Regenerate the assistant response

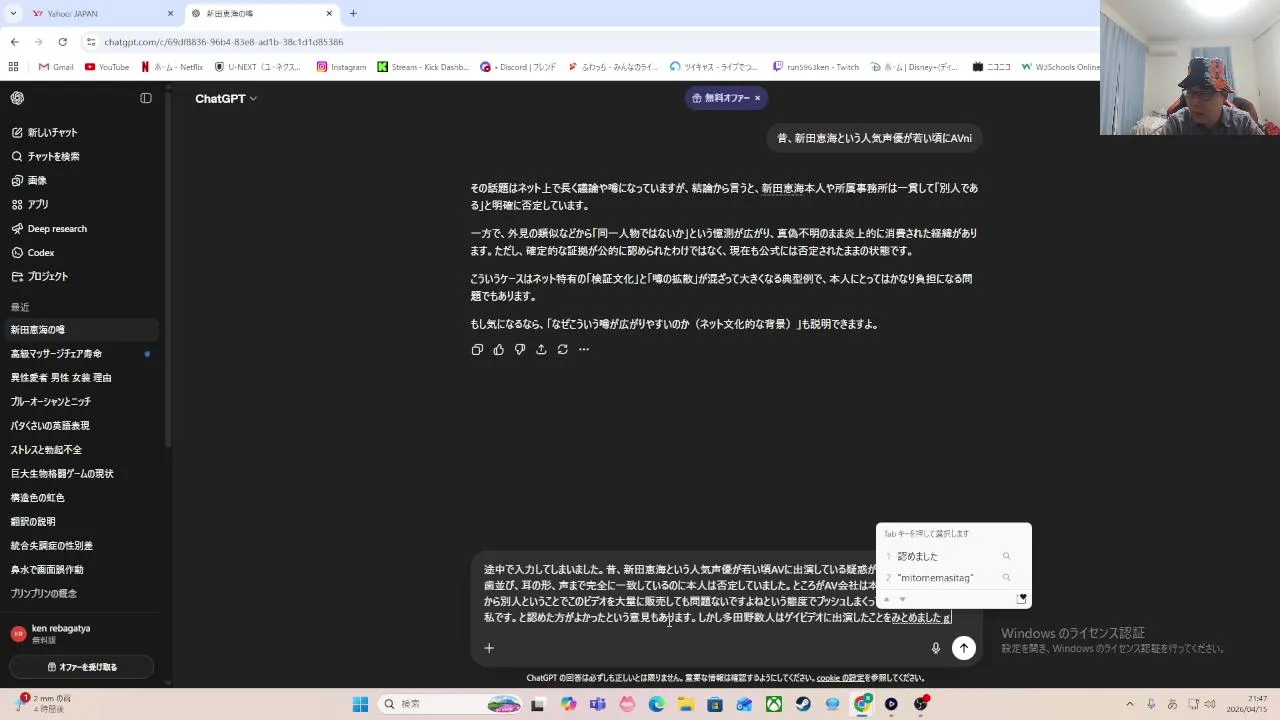[562, 349]
